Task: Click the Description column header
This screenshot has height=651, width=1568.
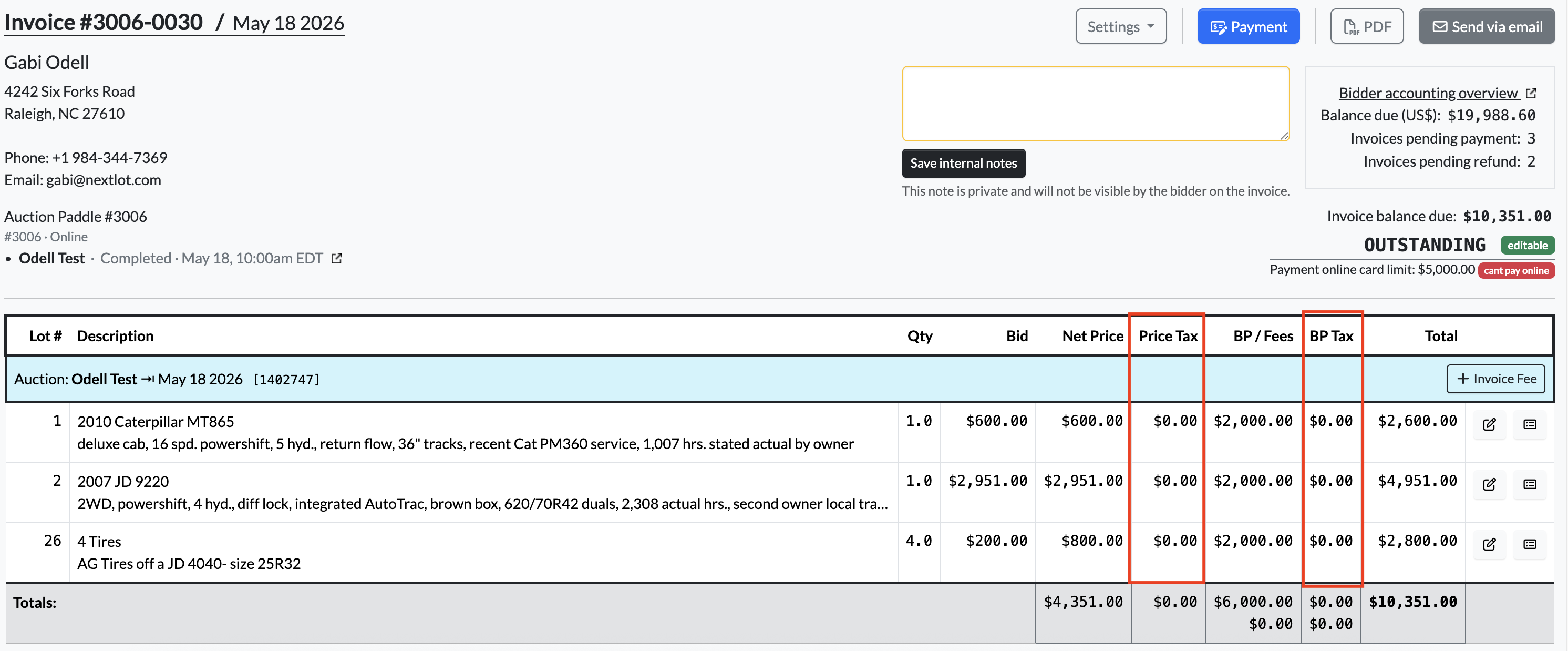Action: 115,336
